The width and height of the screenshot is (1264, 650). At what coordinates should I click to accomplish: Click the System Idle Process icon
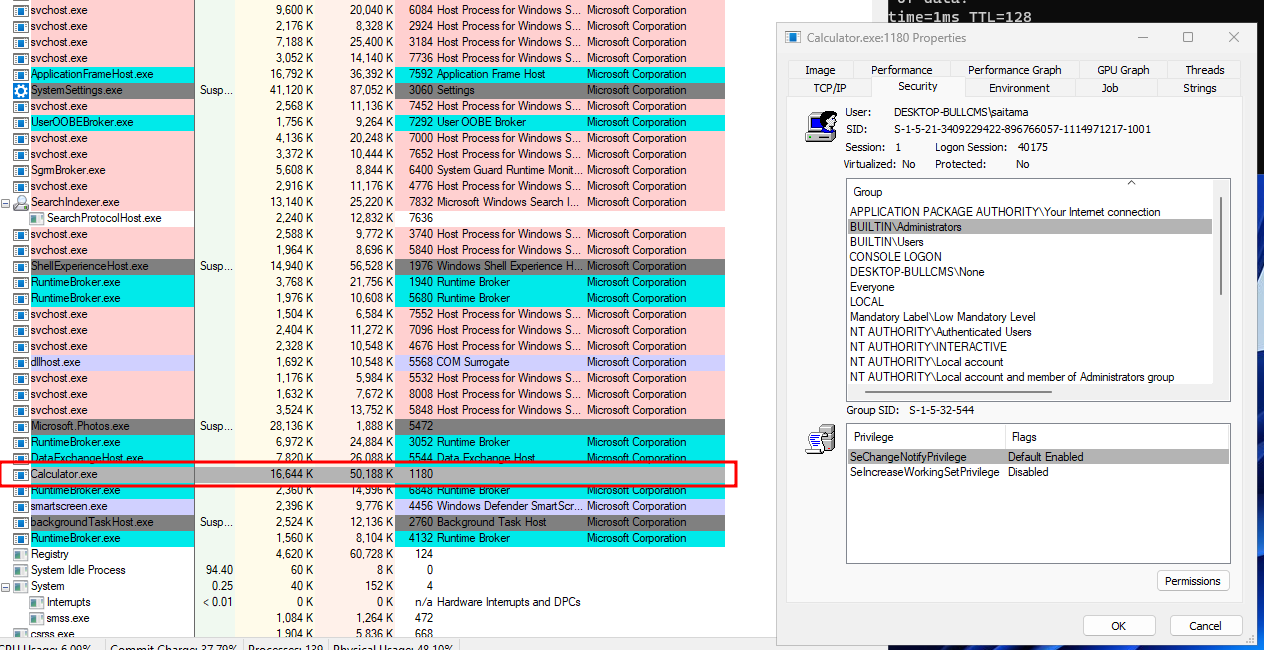(x=20, y=570)
